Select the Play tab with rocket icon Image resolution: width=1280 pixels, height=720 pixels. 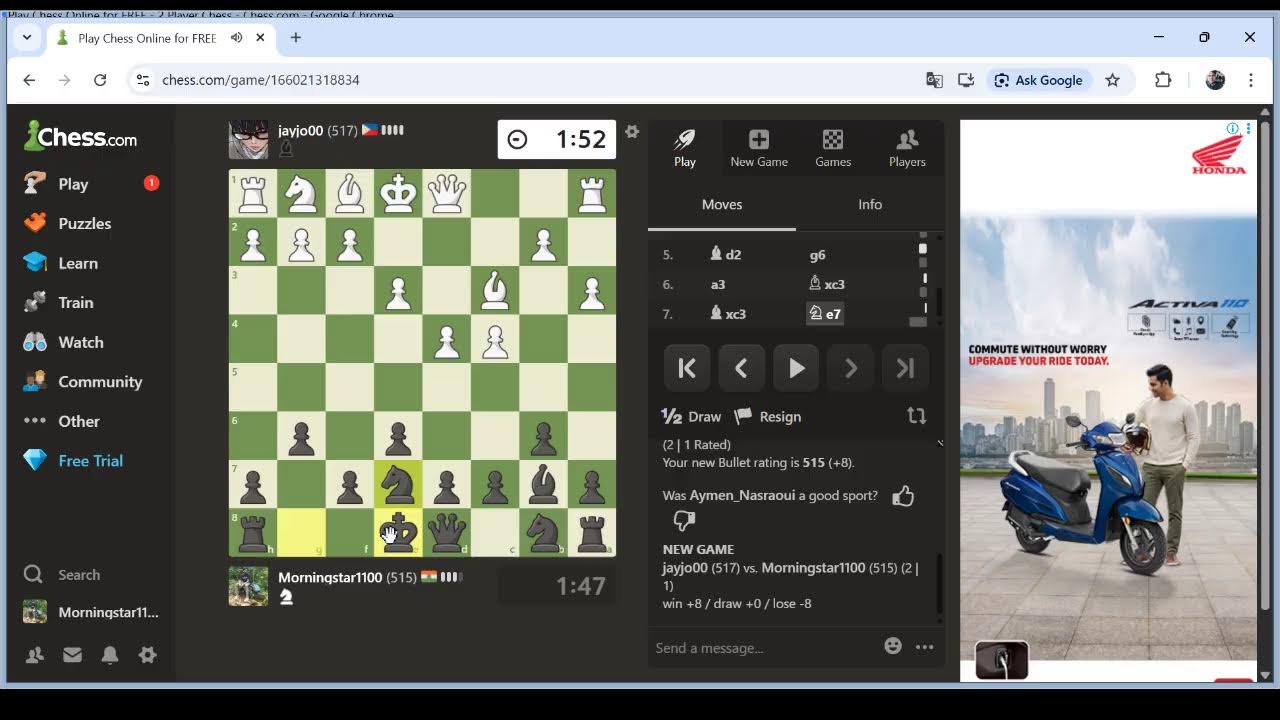685,148
